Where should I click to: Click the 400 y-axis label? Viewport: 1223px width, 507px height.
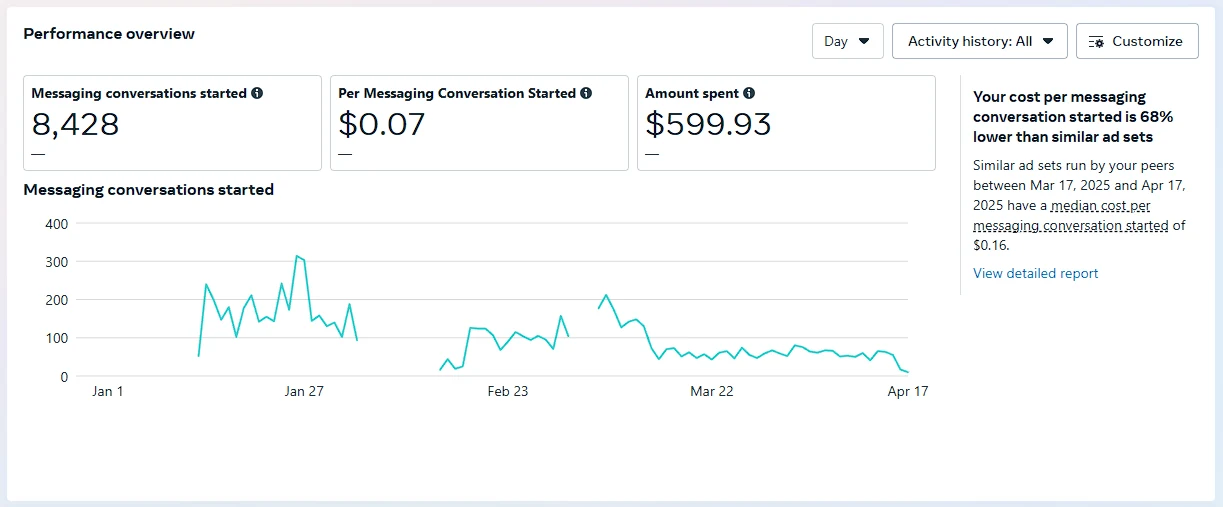[56, 224]
